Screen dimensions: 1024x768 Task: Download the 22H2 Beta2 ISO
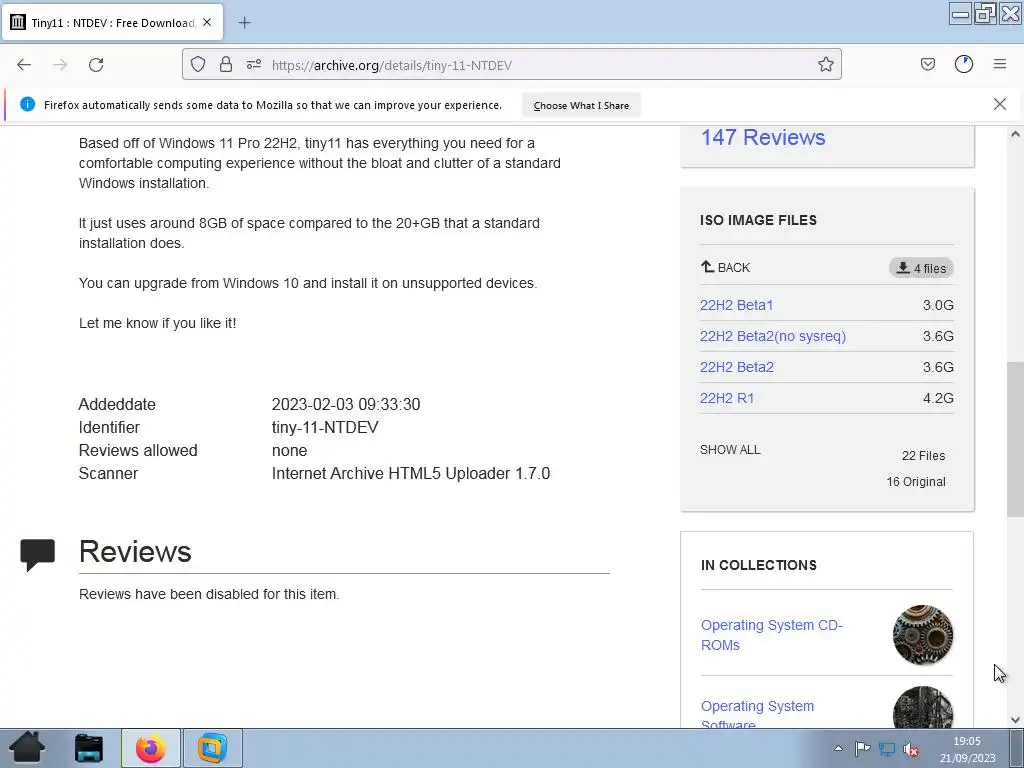click(737, 367)
